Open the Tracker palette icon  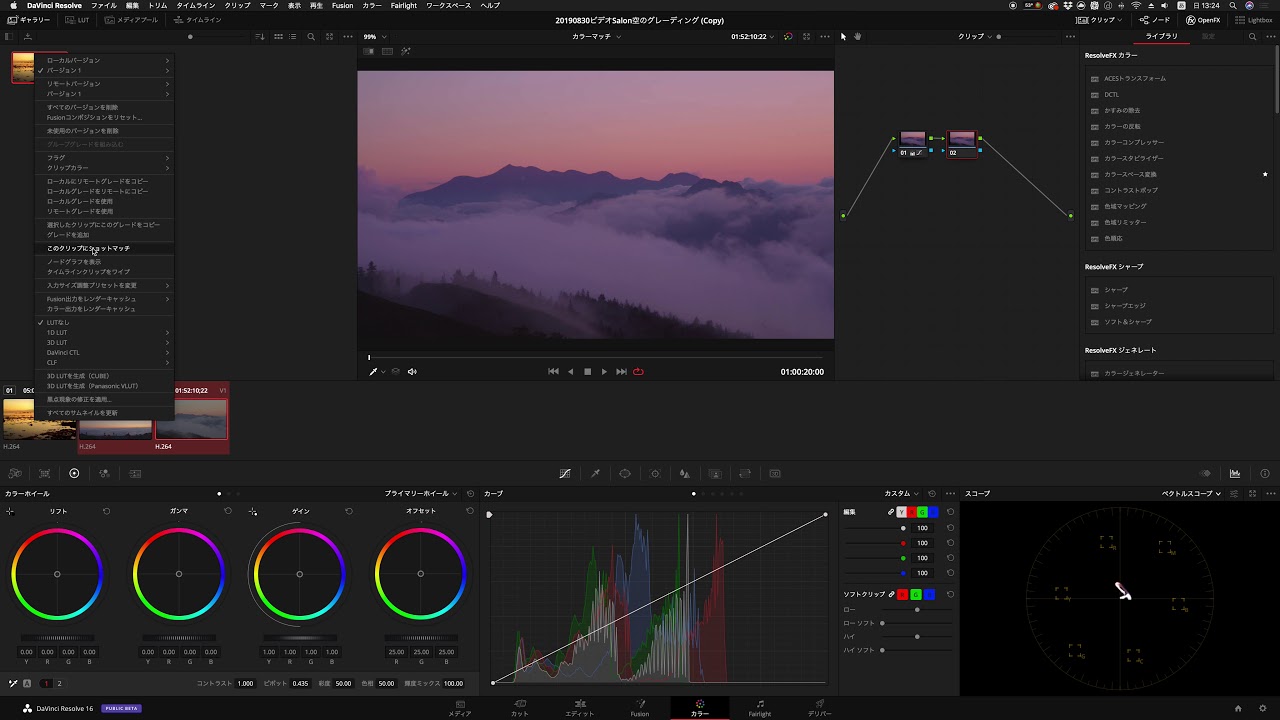(x=655, y=473)
